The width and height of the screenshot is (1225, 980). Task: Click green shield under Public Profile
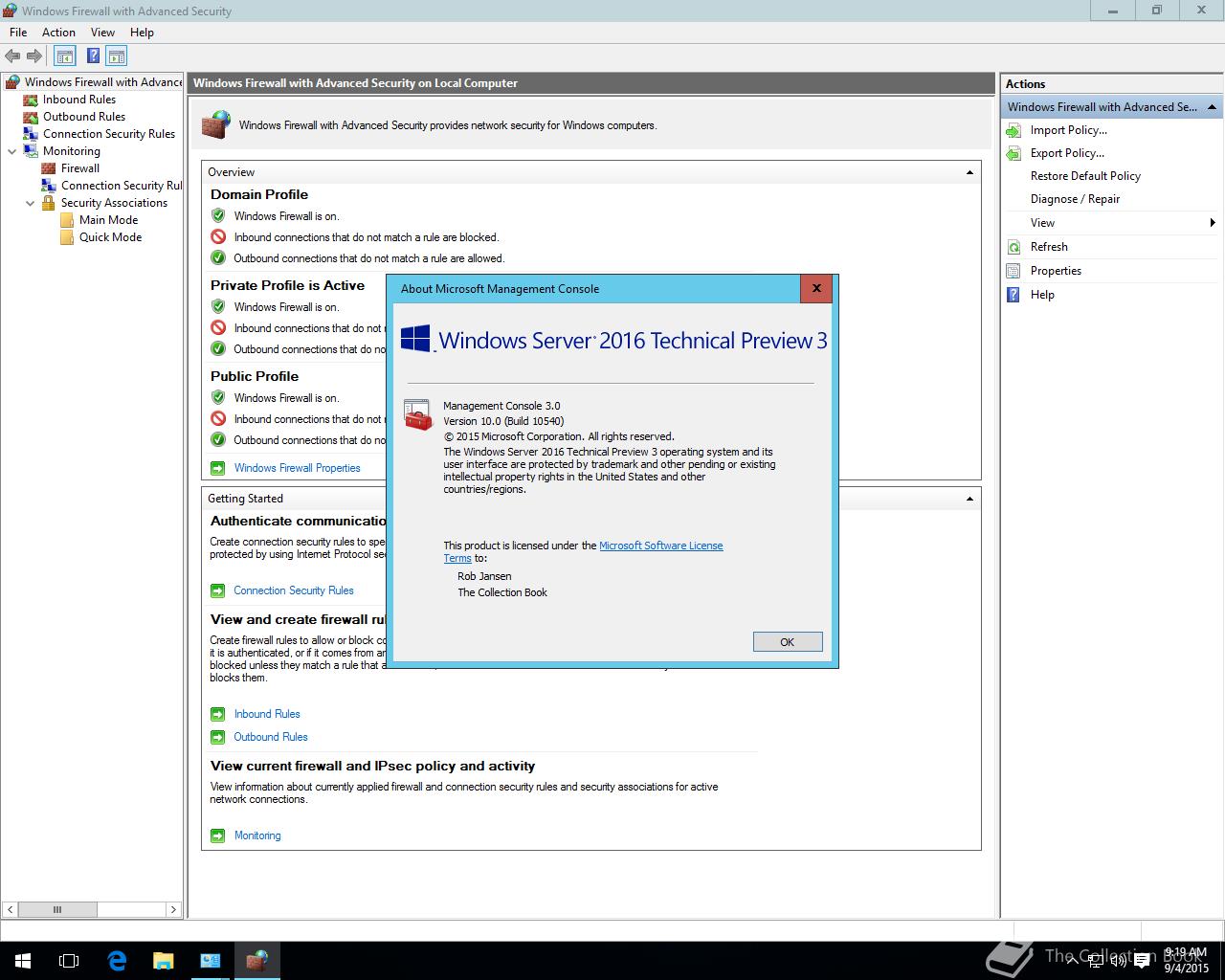point(218,397)
